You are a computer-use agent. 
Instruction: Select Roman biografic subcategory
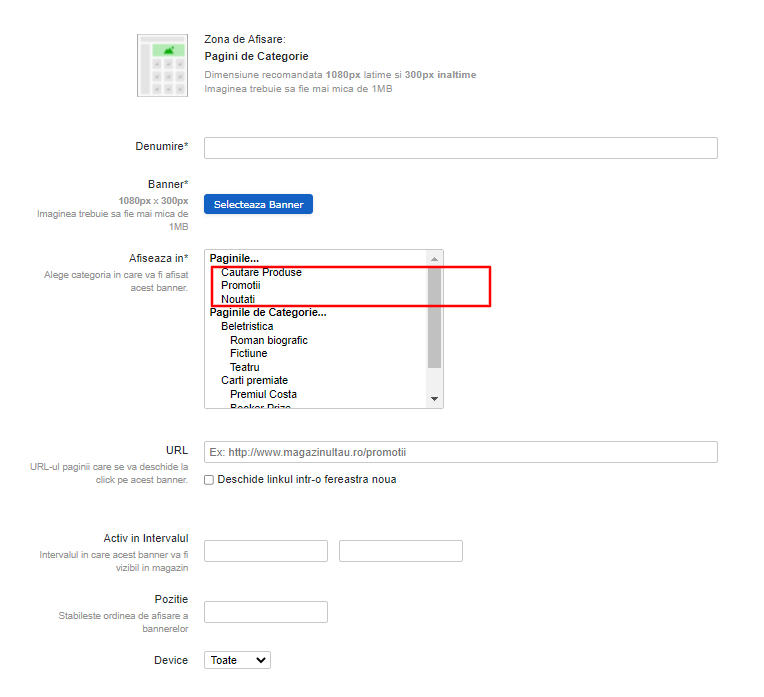(x=268, y=340)
